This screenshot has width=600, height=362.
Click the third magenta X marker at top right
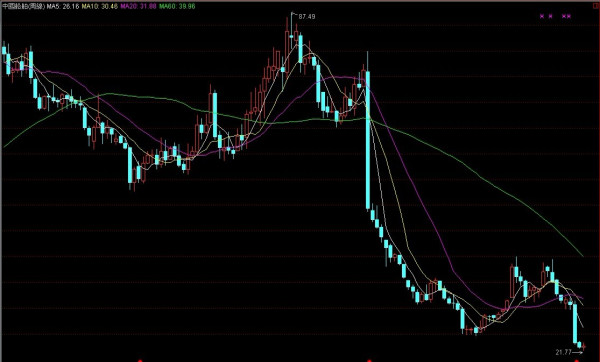click(564, 16)
